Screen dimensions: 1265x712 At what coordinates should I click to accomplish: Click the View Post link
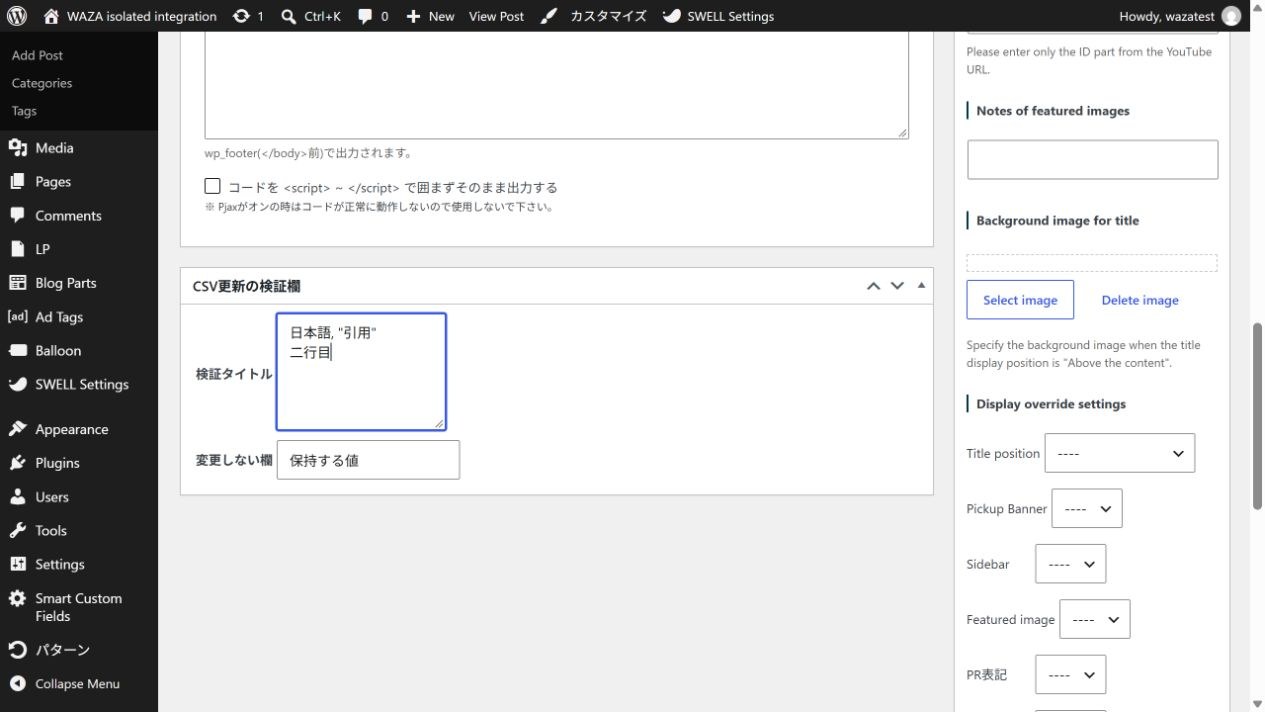click(496, 16)
